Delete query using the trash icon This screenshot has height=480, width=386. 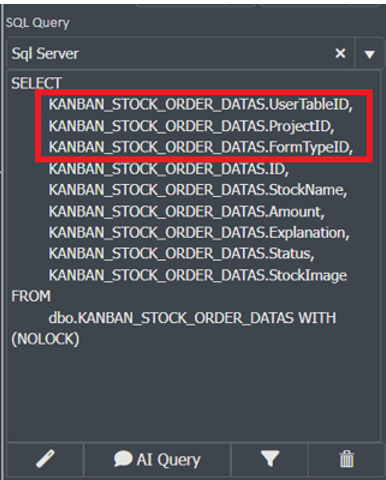tap(347, 459)
